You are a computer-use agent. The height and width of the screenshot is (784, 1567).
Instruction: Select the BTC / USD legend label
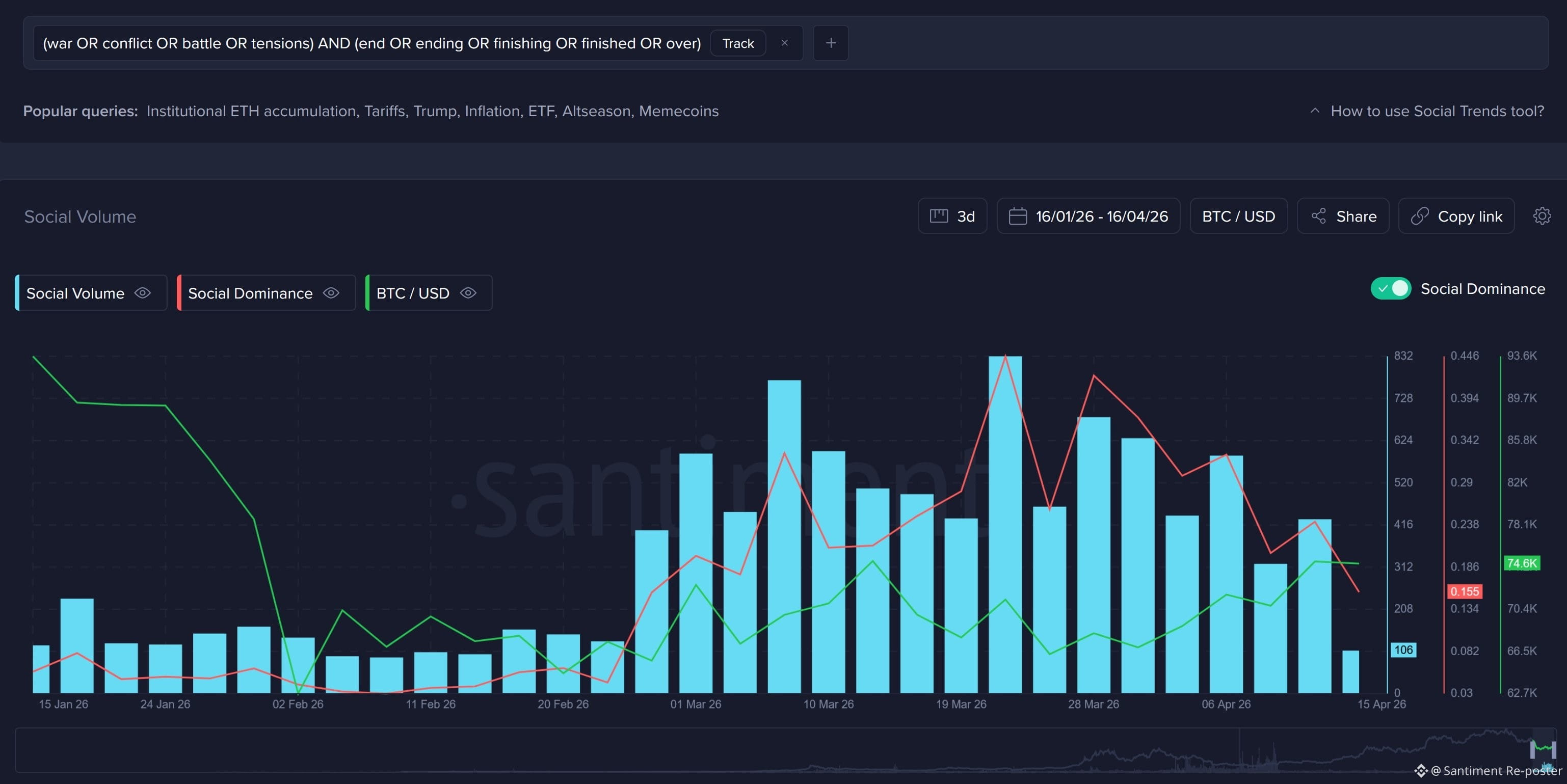coord(412,293)
